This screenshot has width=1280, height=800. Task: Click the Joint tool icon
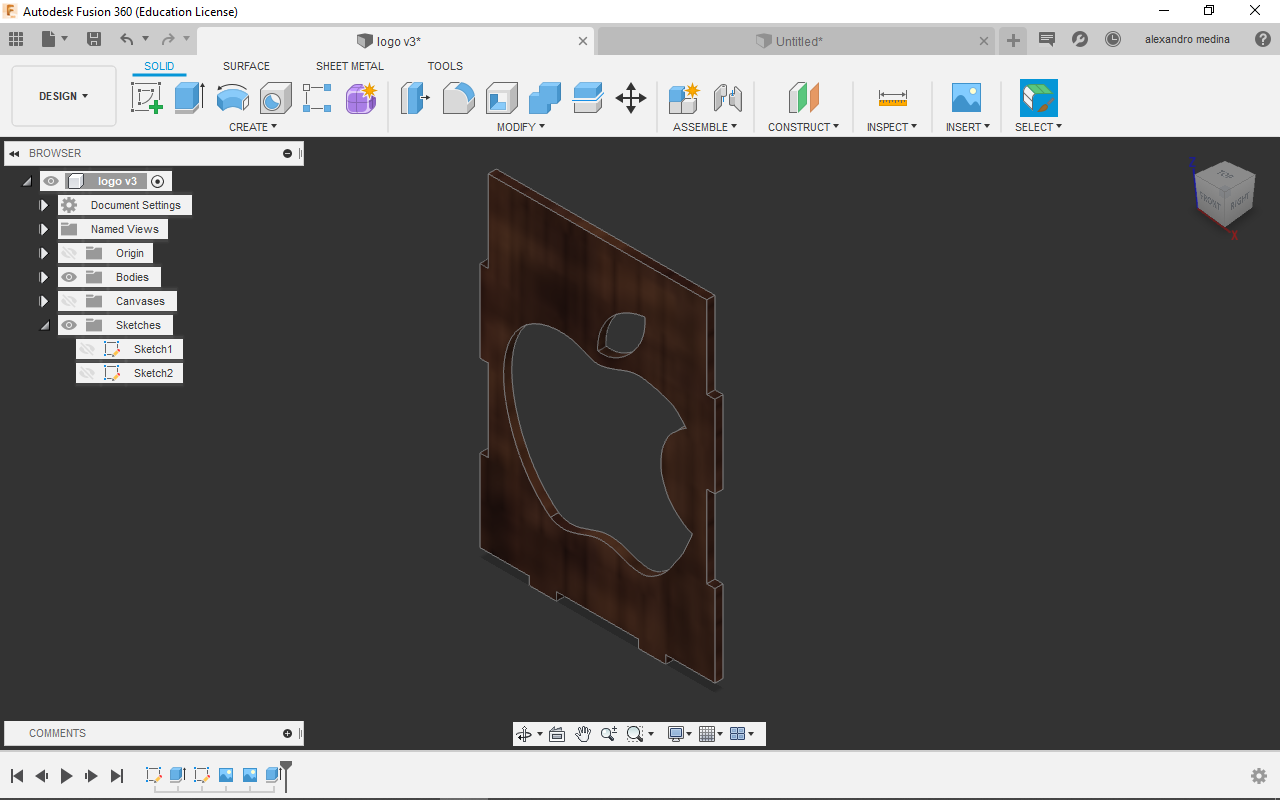tap(728, 98)
